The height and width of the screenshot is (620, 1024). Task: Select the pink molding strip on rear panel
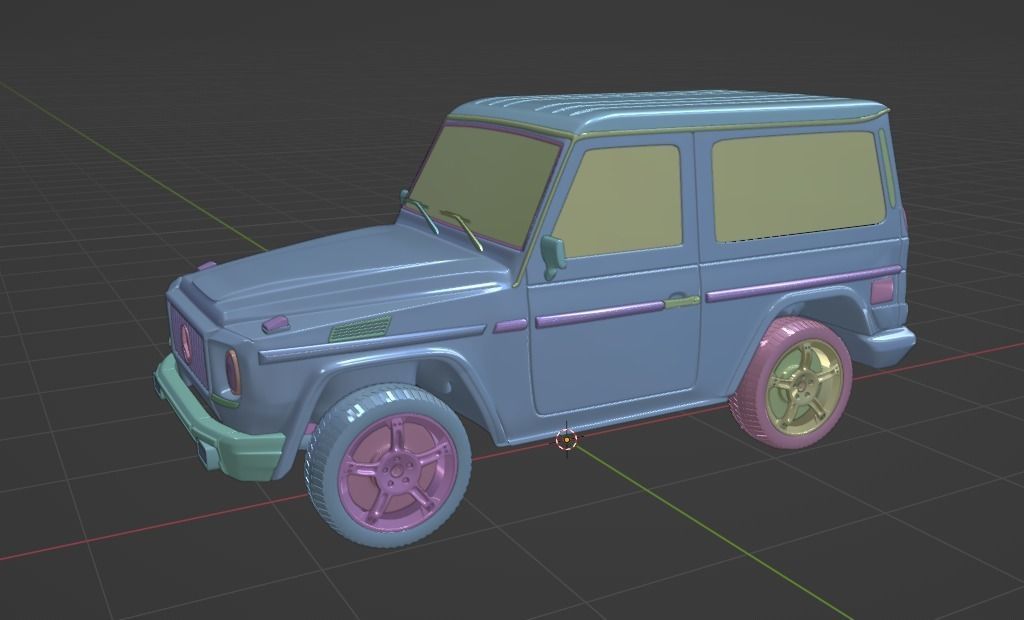pos(803,284)
